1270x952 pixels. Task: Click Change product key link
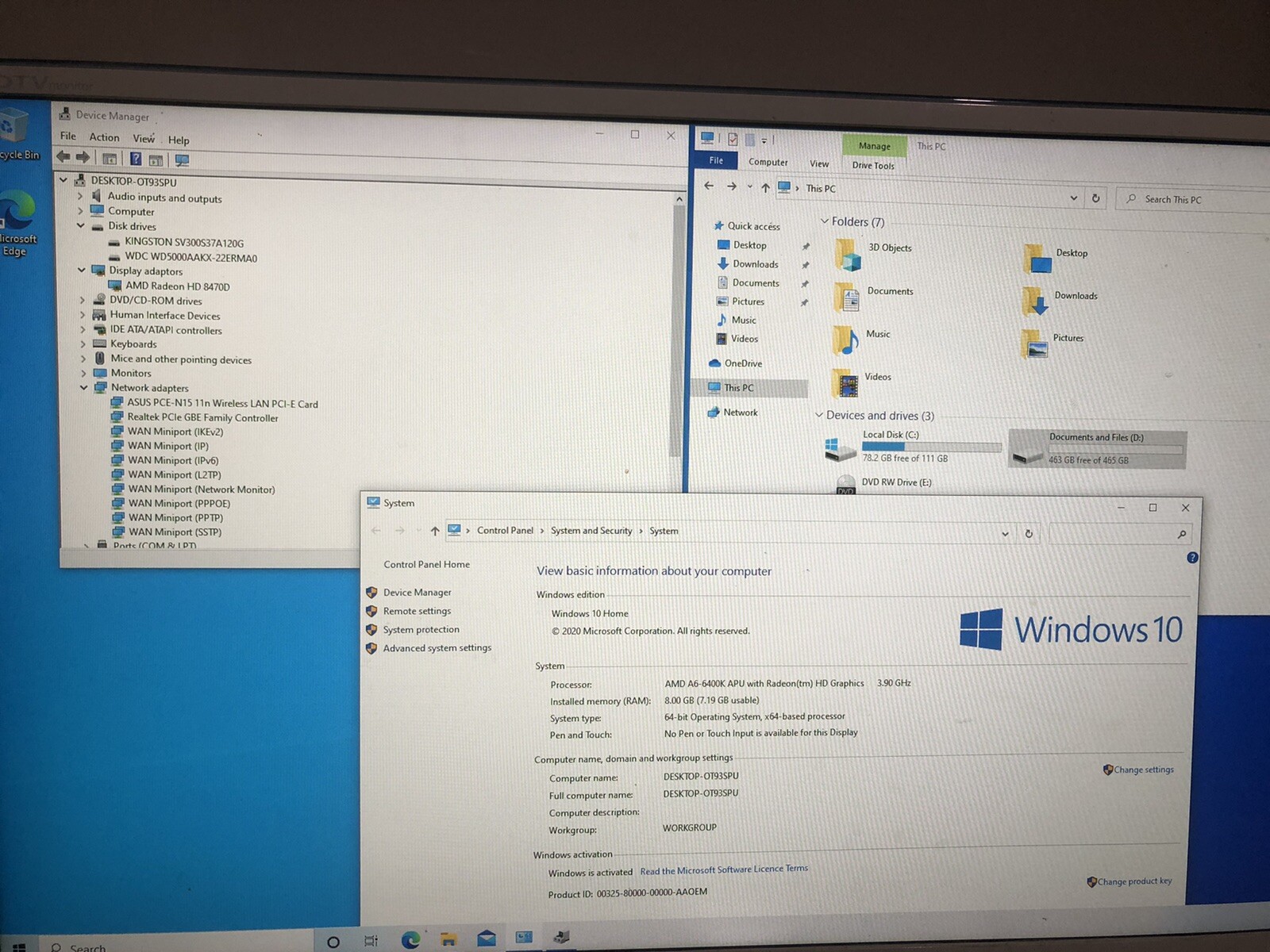coord(1134,881)
